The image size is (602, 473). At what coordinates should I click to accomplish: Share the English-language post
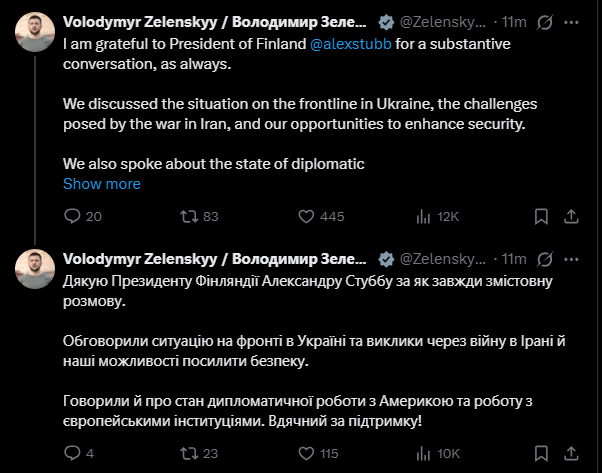(571, 216)
